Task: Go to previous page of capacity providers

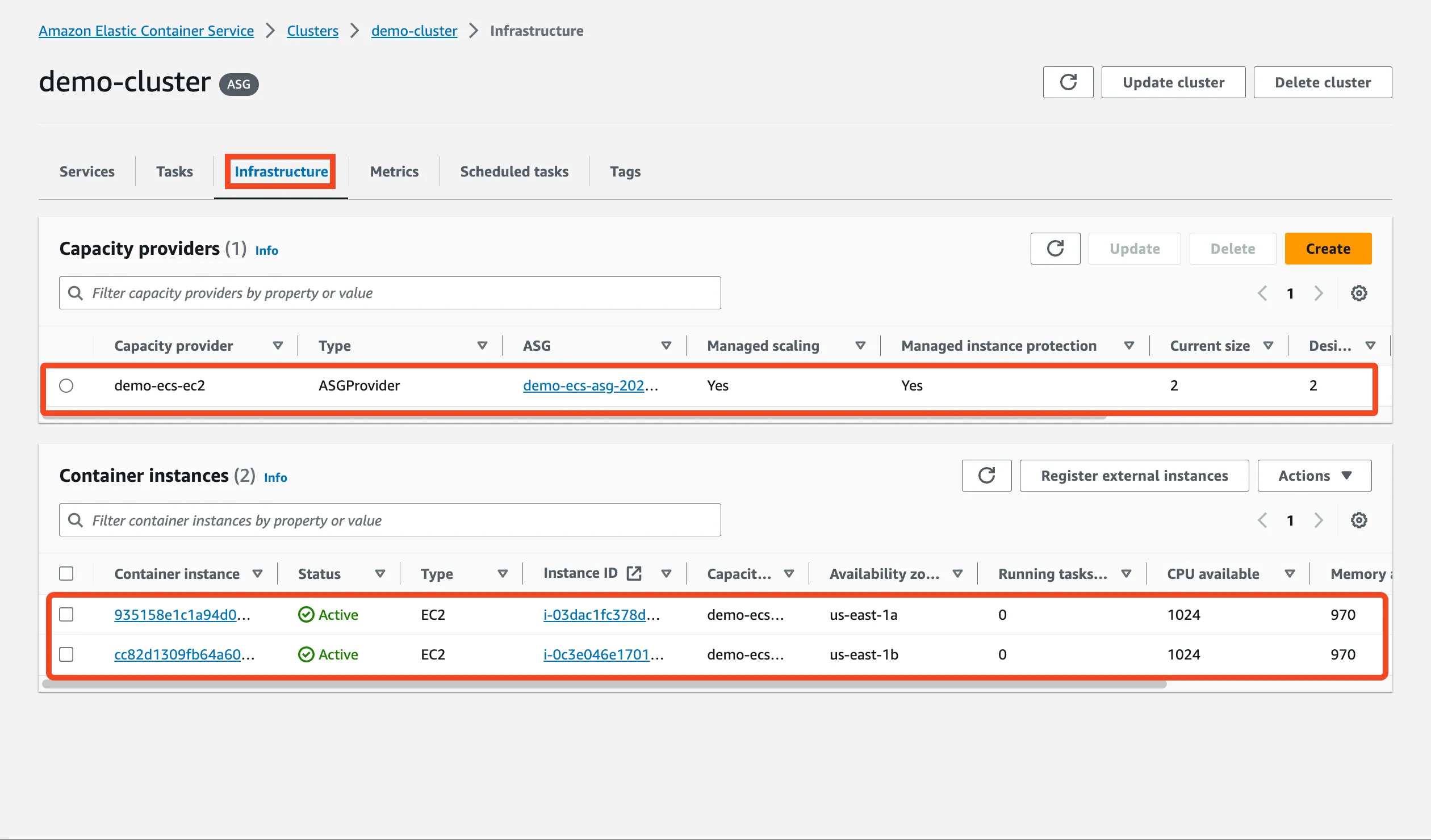Action: point(1262,293)
